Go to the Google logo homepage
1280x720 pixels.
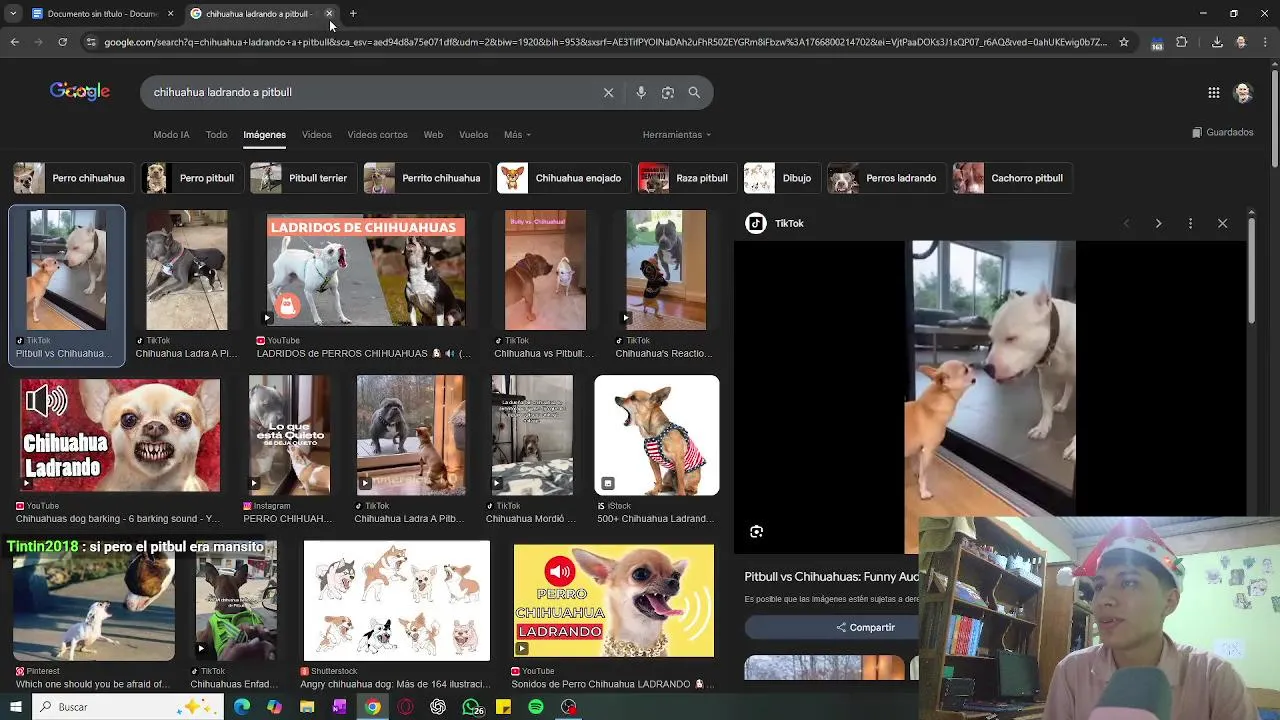(80, 91)
